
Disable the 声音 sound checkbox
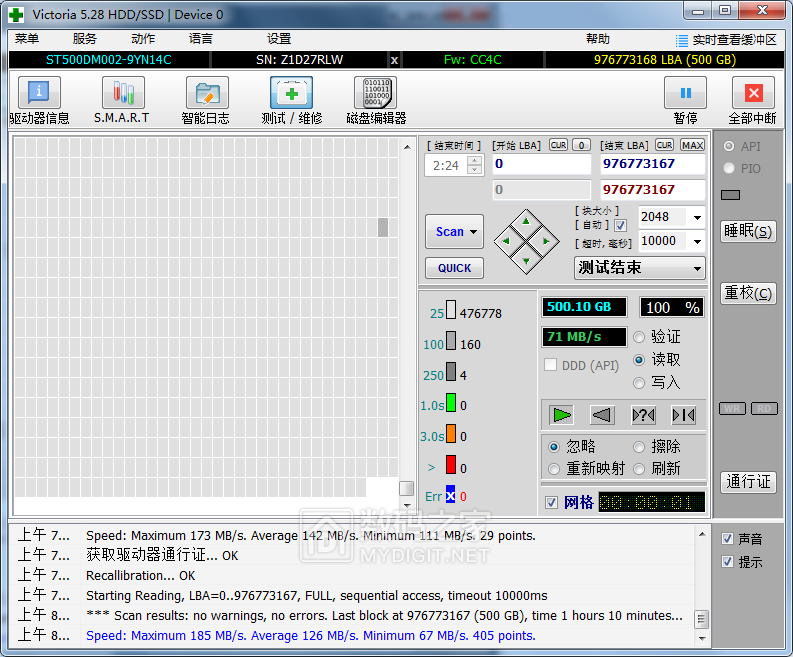coord(727,538)
